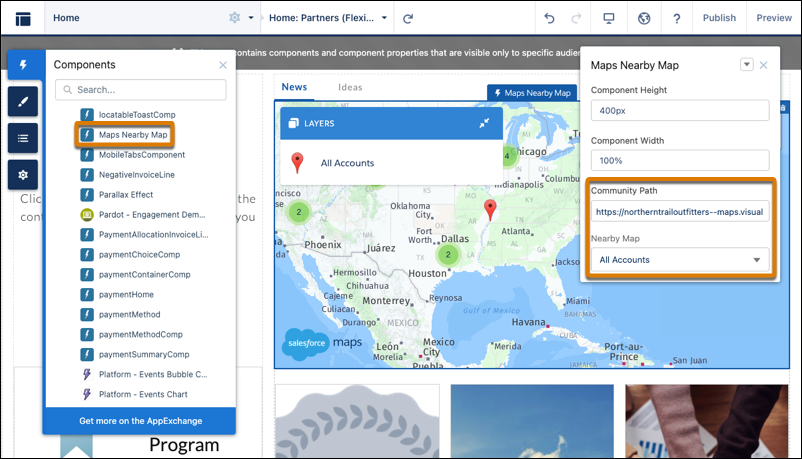Preview the site

click(774, 18)
